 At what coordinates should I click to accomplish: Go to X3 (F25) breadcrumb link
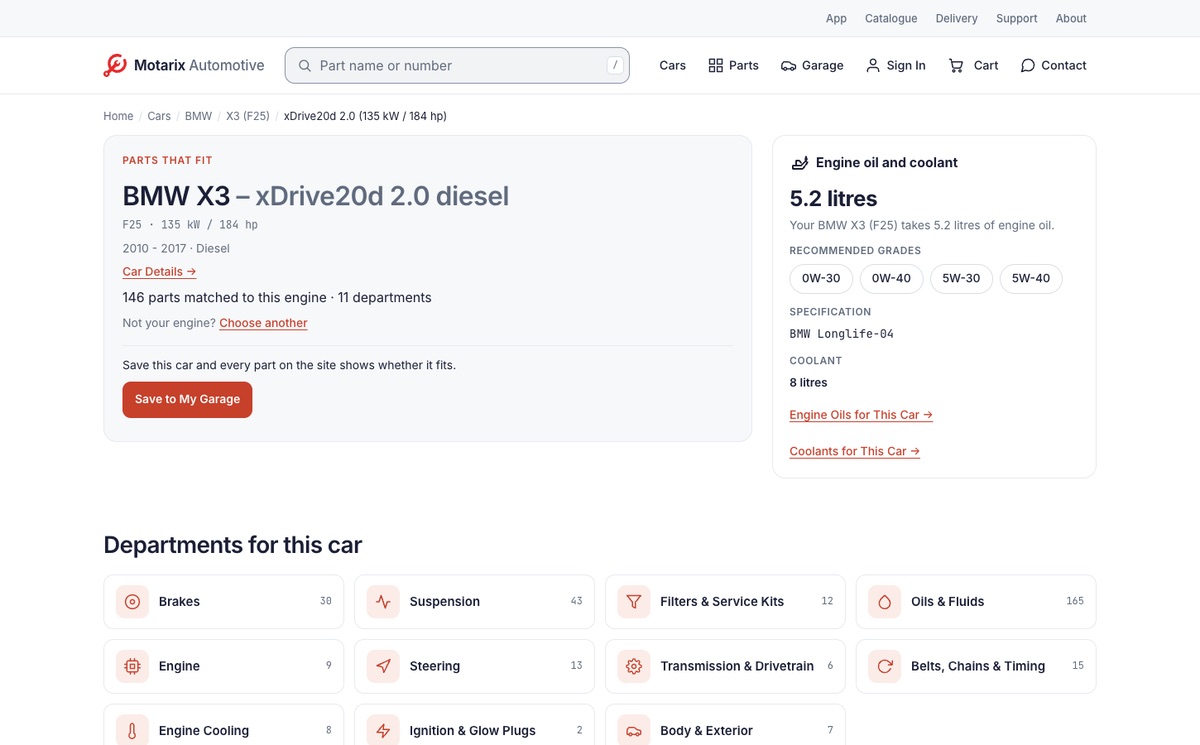pyautogui.click(x=248, y=116)
